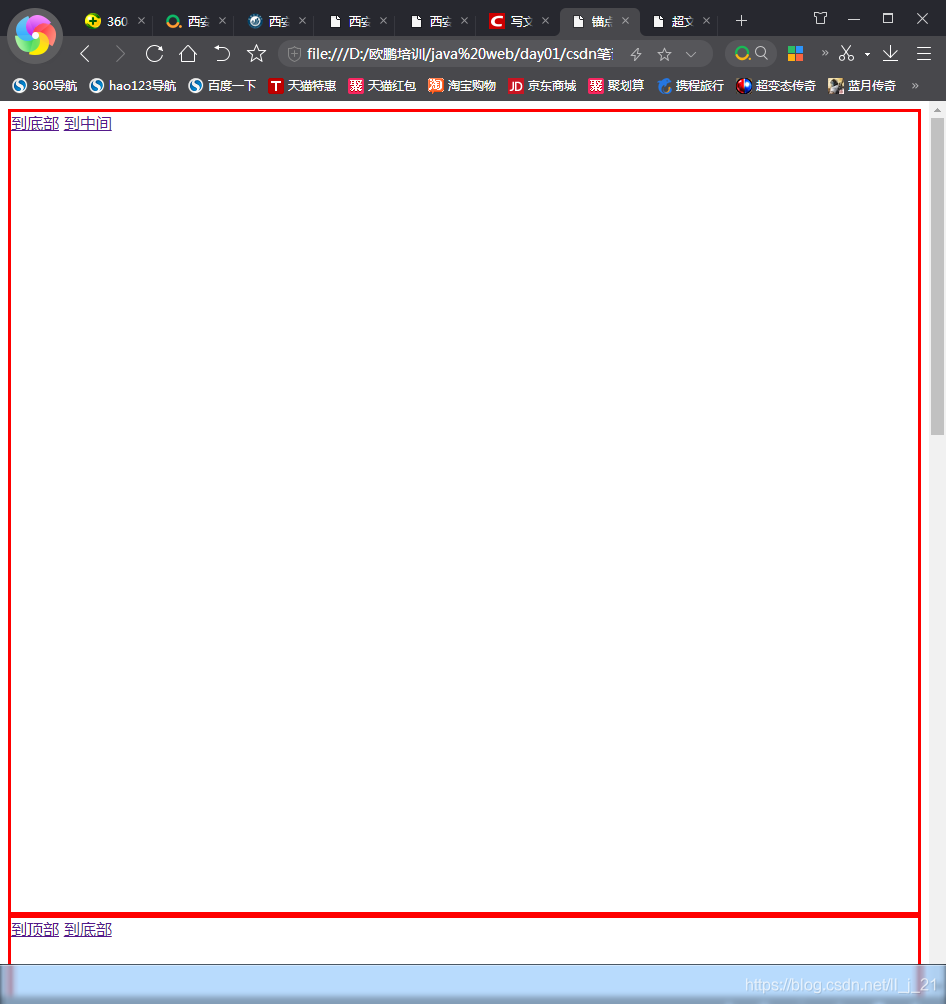Open the 天猫红包 bookmark
The width and height of the screenshot is (946, 1004).
[382, 86]
